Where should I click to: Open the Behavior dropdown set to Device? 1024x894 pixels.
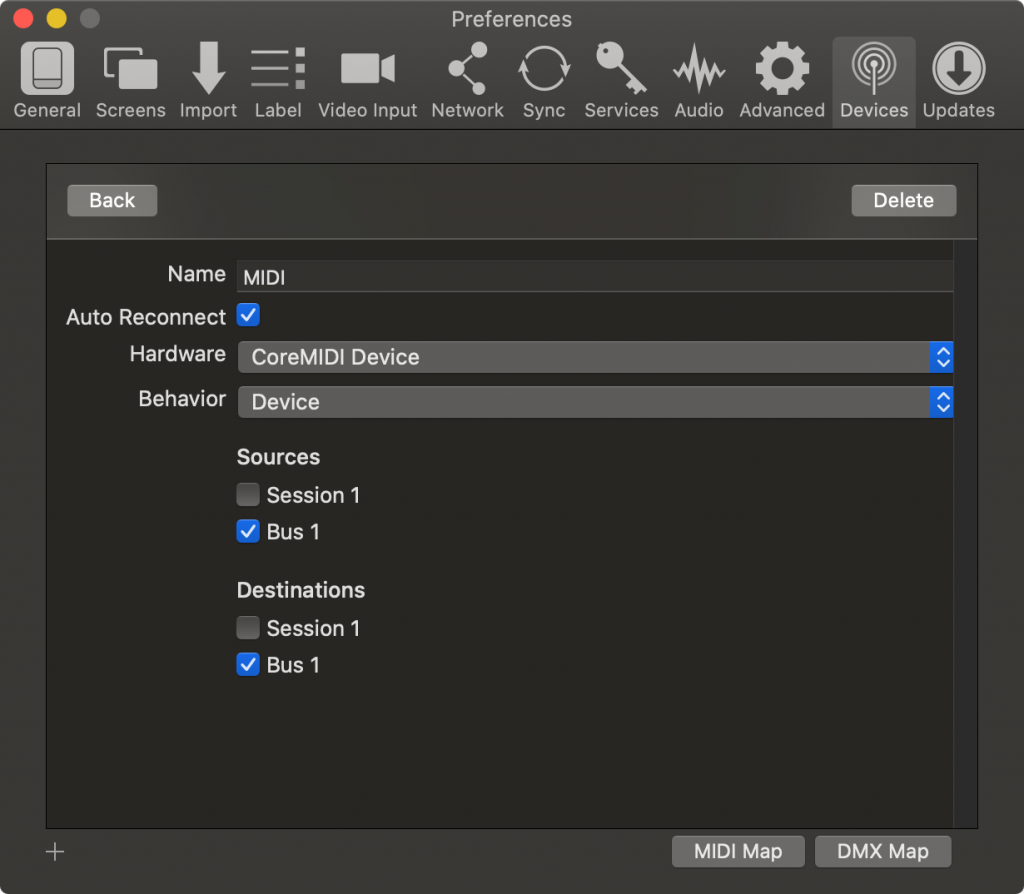tap(595, 402)
